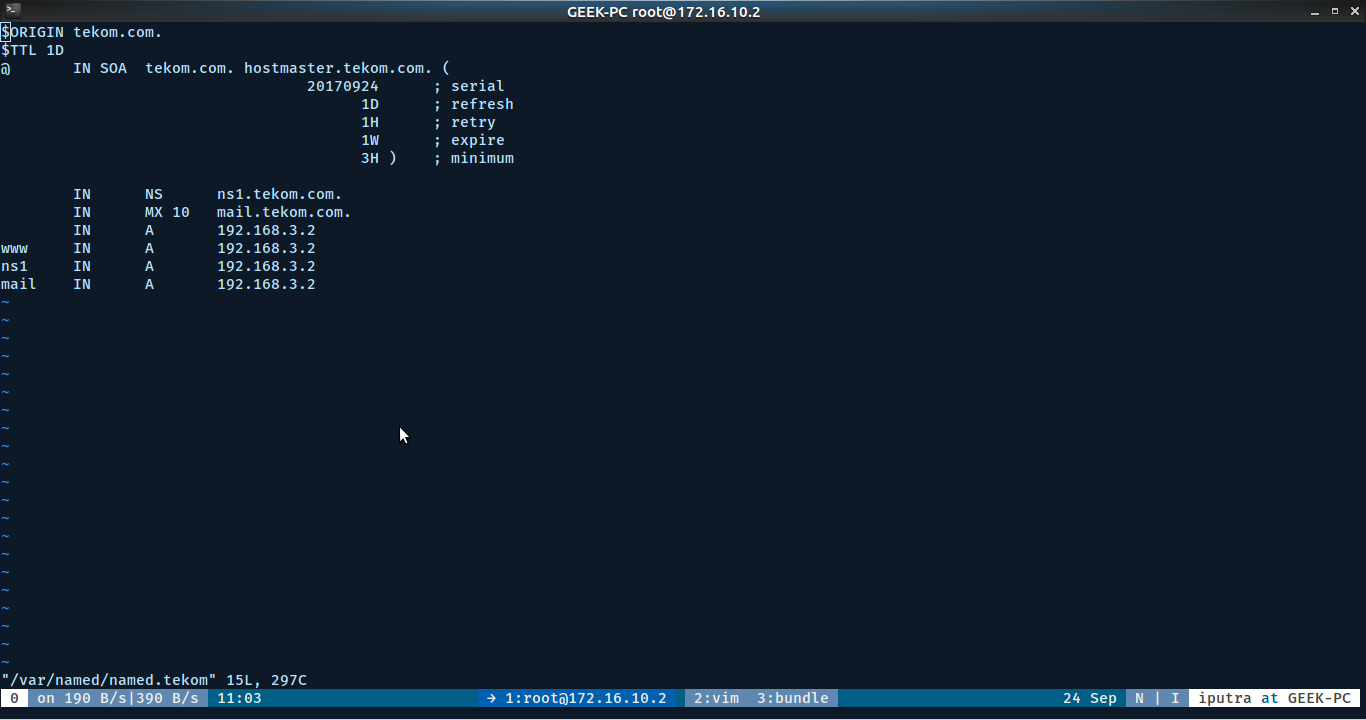Viewport: 1366px width, 720px height.
Task: Click the serial number 20170924
Action: click(343, 86)
